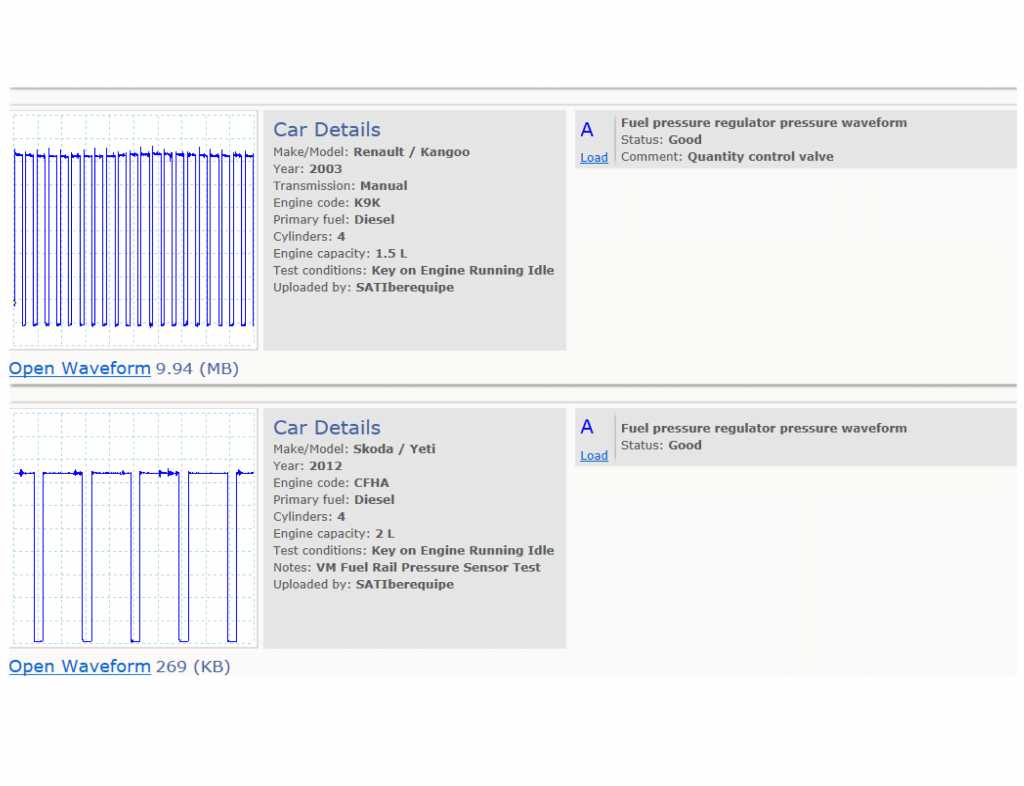Click SATIberequipe uploader under Skoda details
Viewport: 1024px width, 786px height.
(405, 585)
